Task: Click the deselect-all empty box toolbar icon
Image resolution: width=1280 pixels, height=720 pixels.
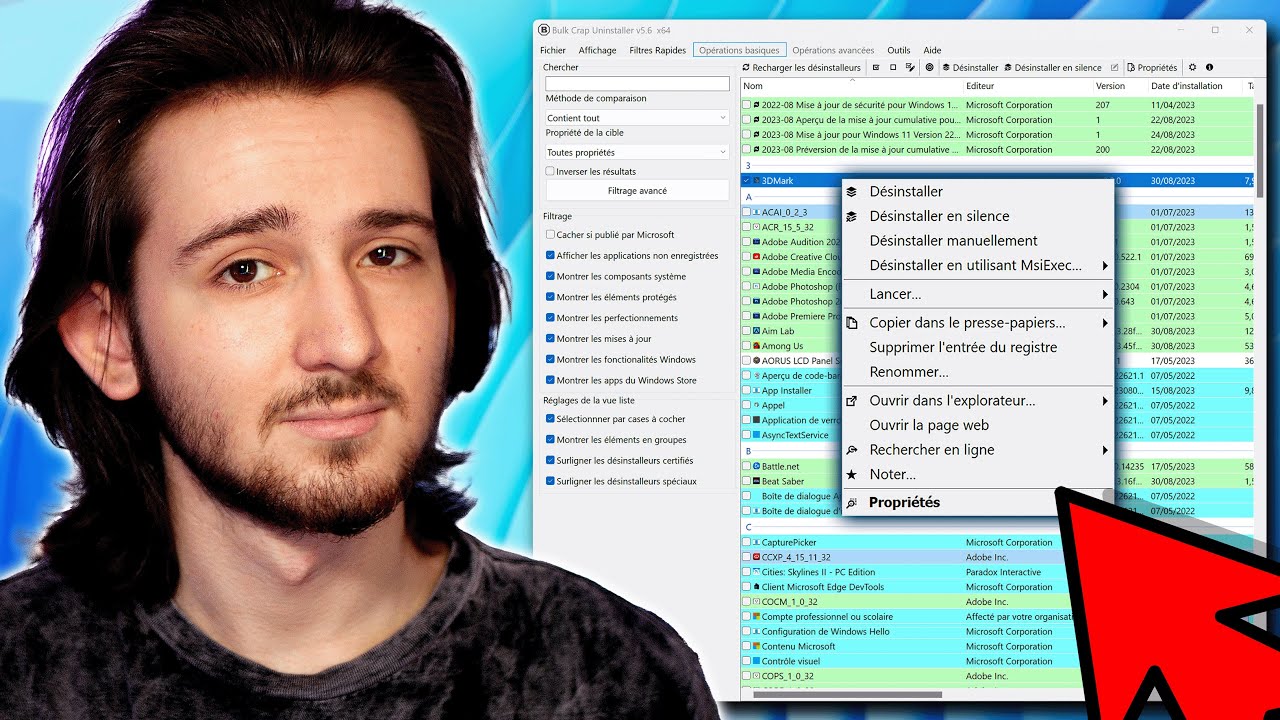Action: point(893,67)
